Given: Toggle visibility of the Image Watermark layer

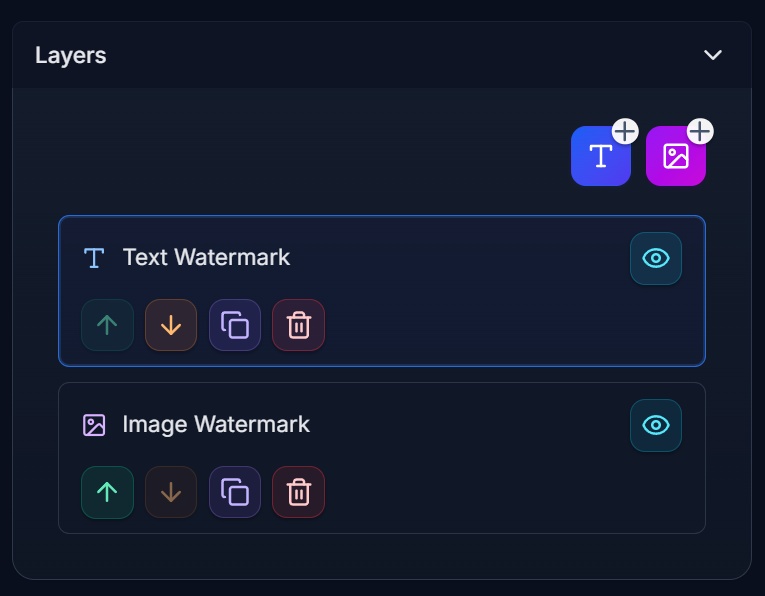Looking at the screenshot, I should [x=656, y=425].
